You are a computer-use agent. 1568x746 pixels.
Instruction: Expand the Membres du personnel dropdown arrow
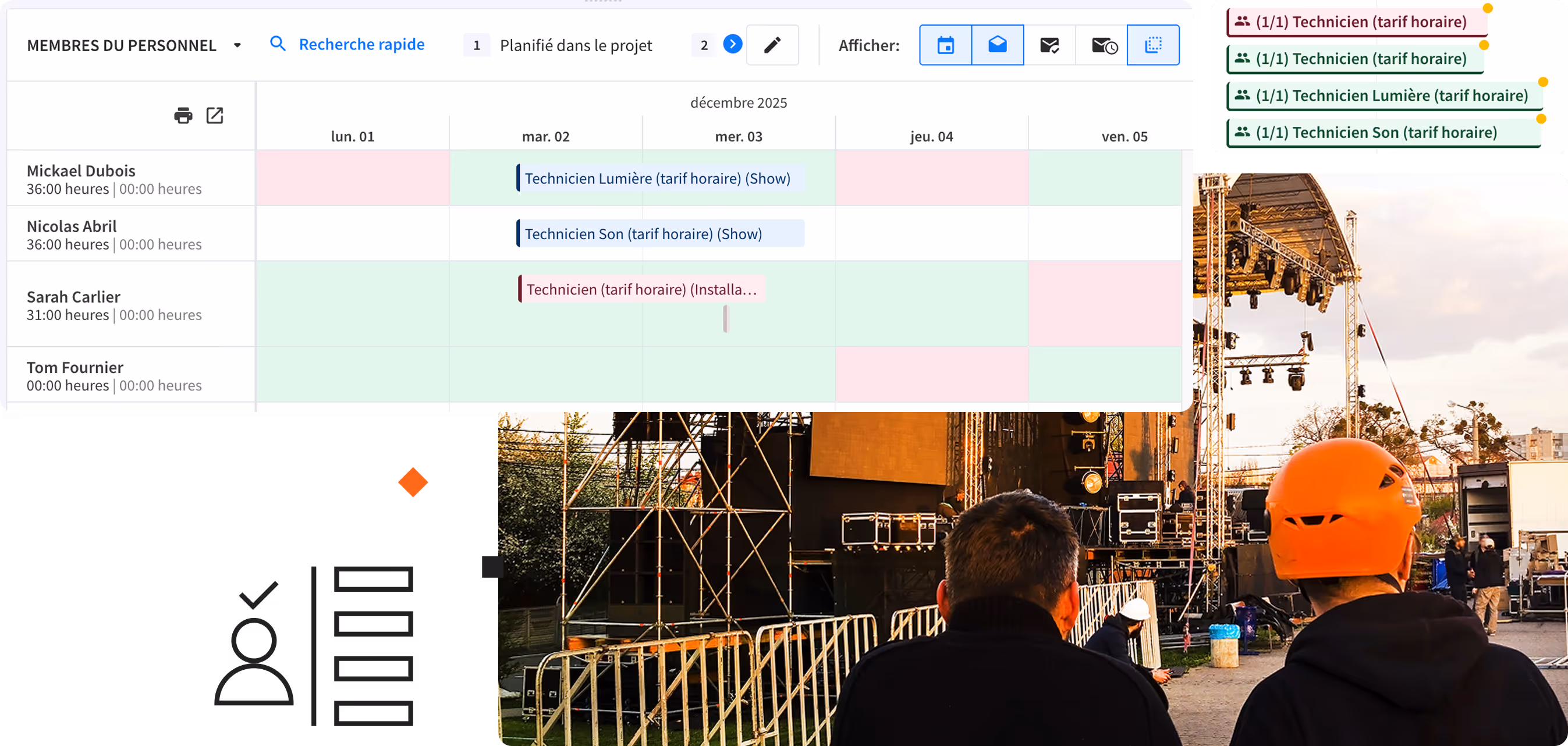(x=237, y=45)
